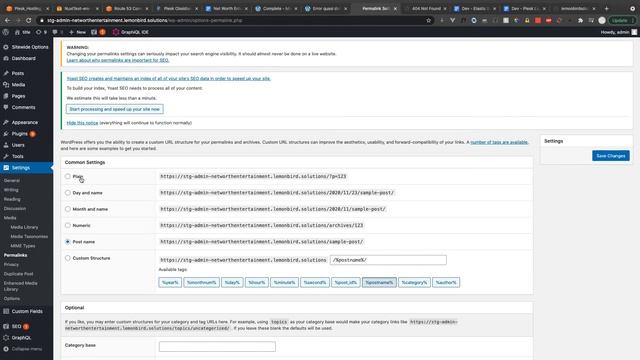
Task: Open Writing settings submenu item
Action: (x=11, y=190)
